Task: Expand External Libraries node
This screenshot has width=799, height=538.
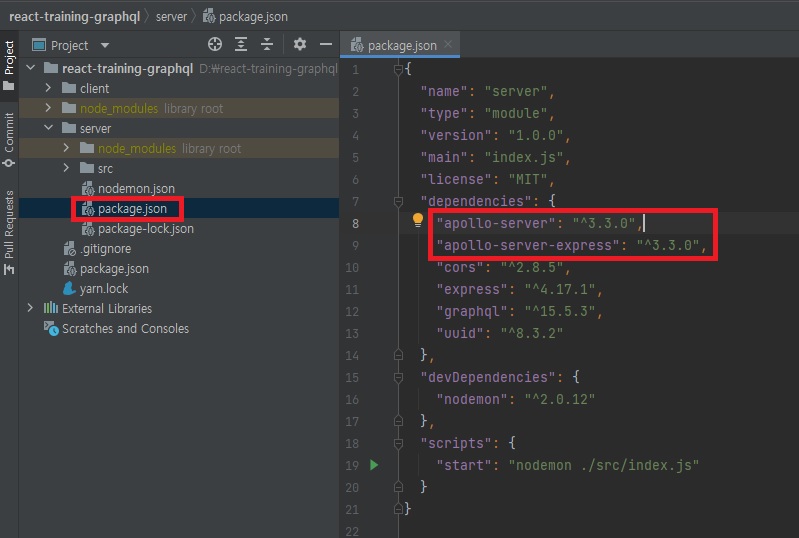Action: (30, 309)
